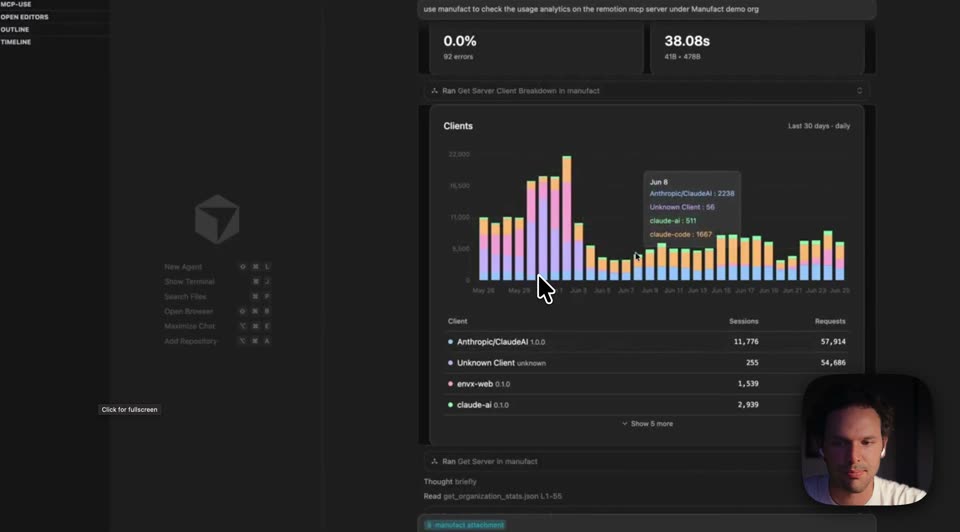Select the Anthropic/ClaudeAI client row
Screen dimensions: 960x532
coord(647,342)
